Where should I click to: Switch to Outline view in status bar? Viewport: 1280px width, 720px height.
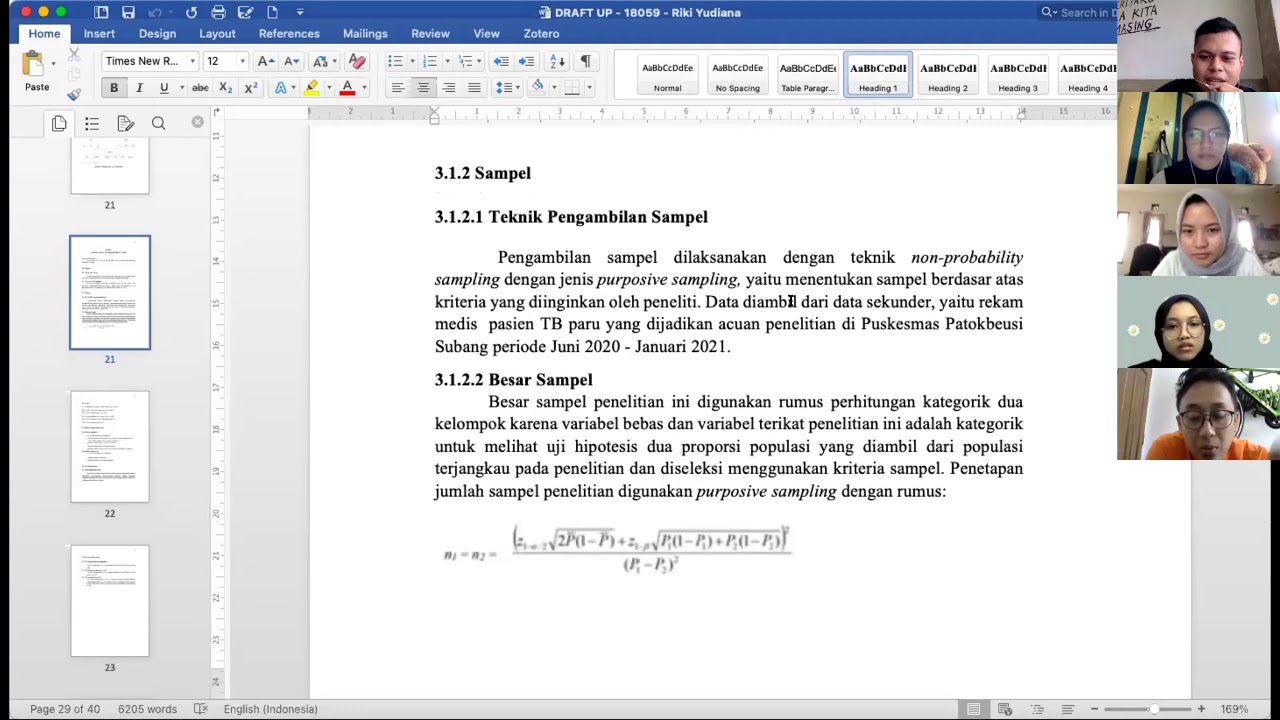pos(1037,709)
